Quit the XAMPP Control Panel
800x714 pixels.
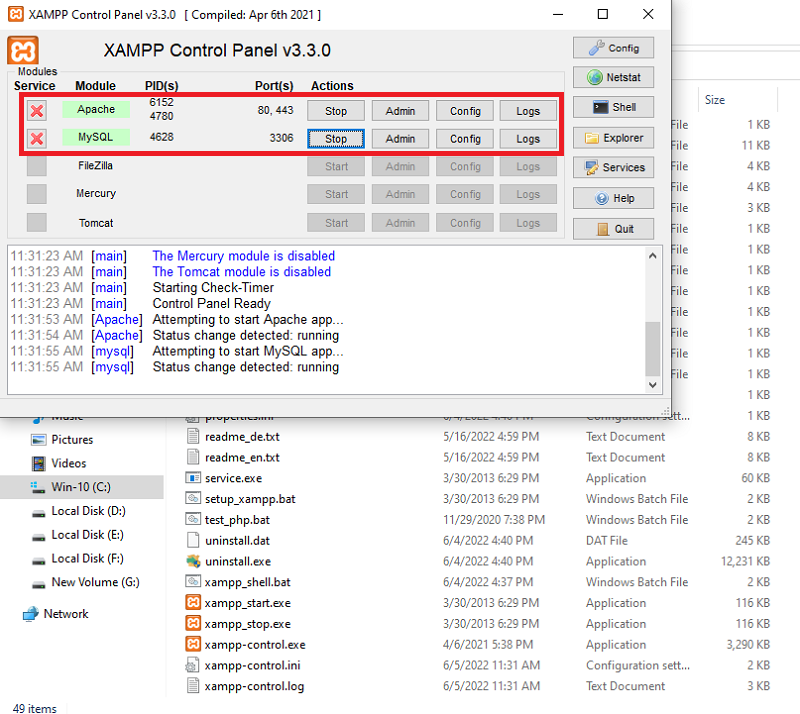pyautogui.click(x=613, y=229)
